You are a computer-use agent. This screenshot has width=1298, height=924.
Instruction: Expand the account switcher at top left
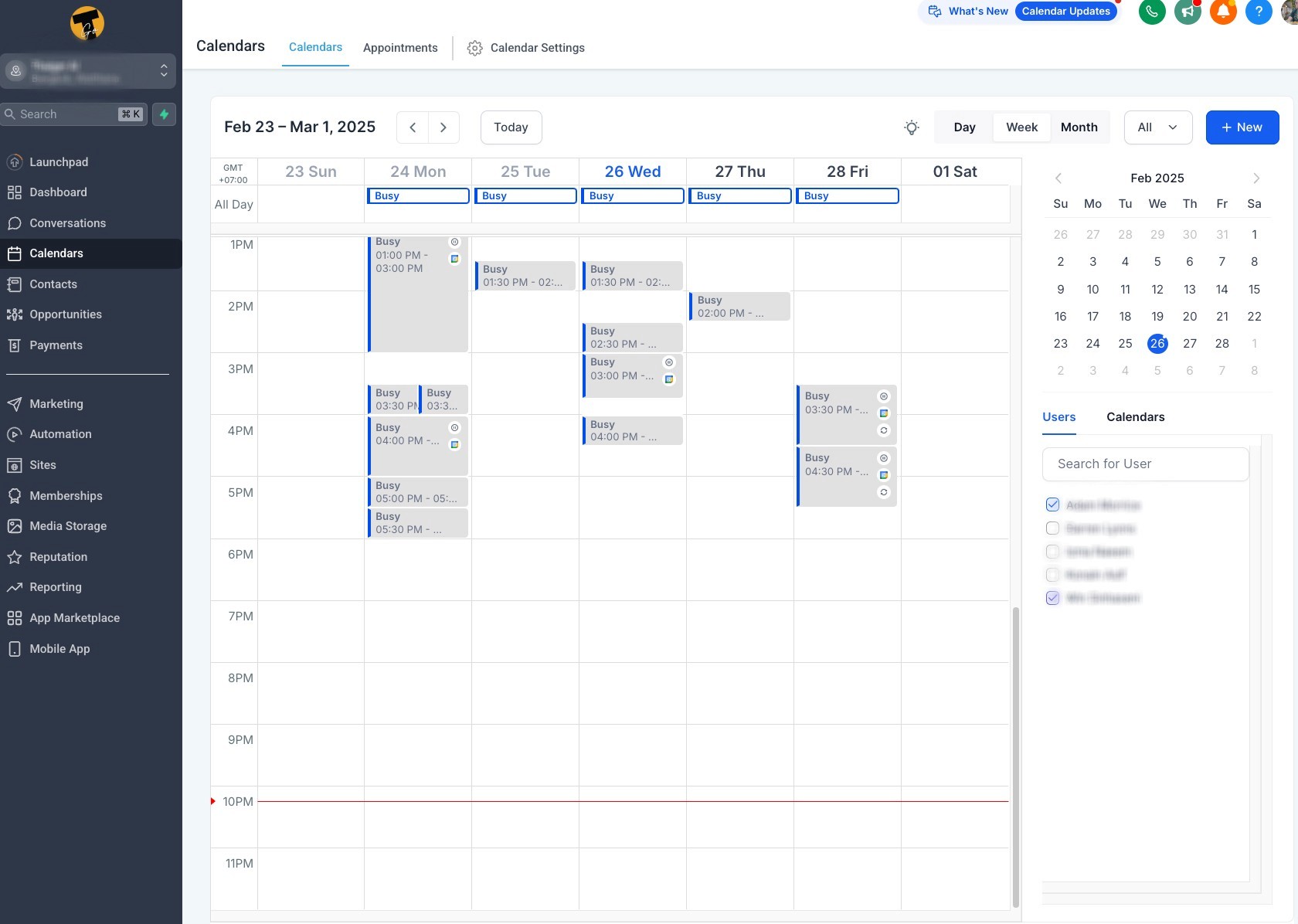[x=164, y=70]
